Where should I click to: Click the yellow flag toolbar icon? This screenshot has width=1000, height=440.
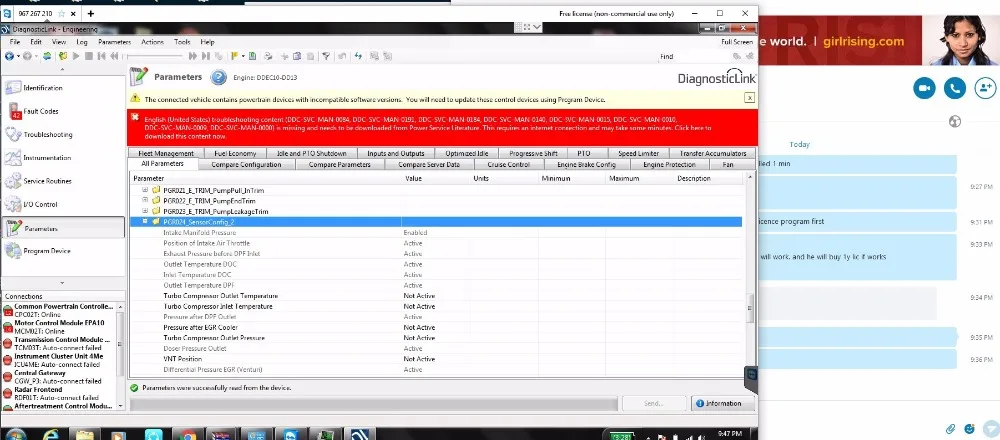tap(234, 56)
